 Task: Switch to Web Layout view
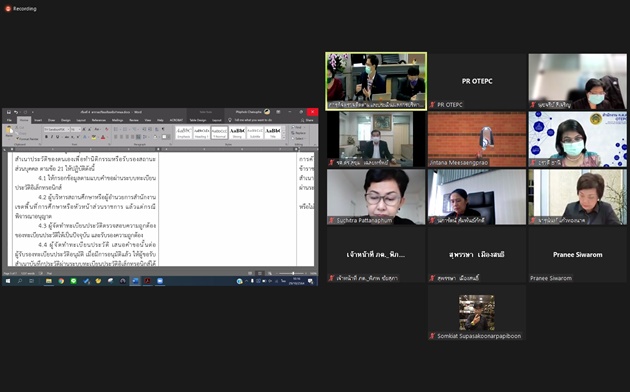[270, 273]
